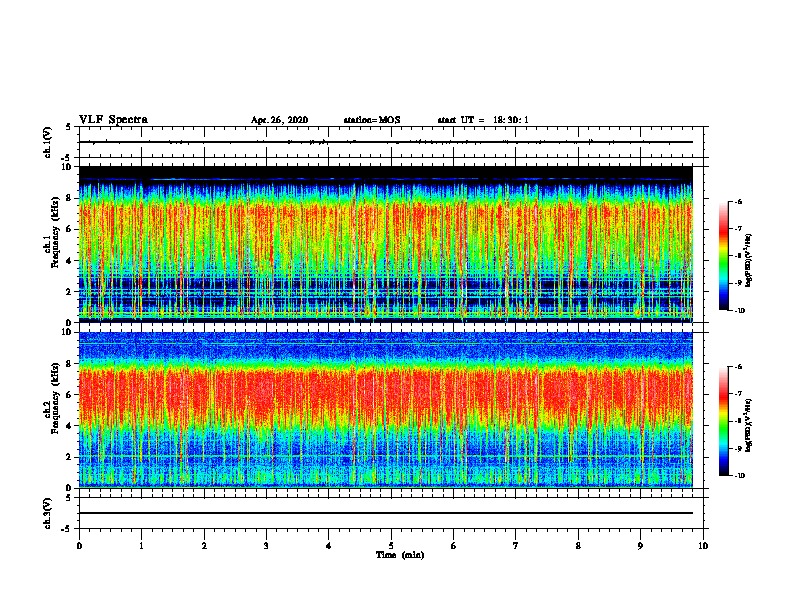Select the "start UT = 18:30:1" text

483,120
